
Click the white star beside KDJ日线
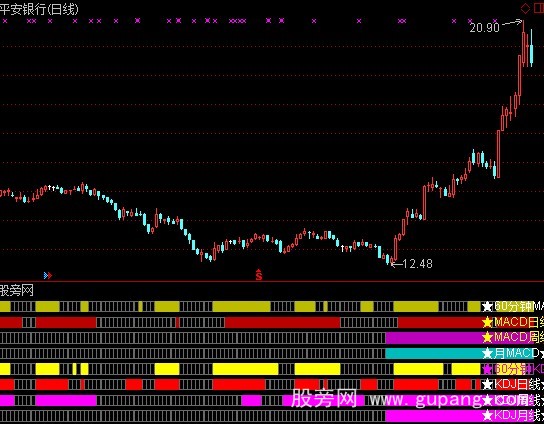(487, 384)
